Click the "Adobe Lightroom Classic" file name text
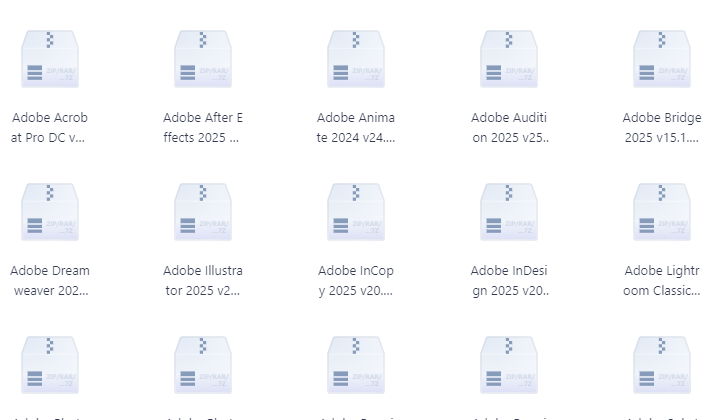 click(x=662, y=281)
